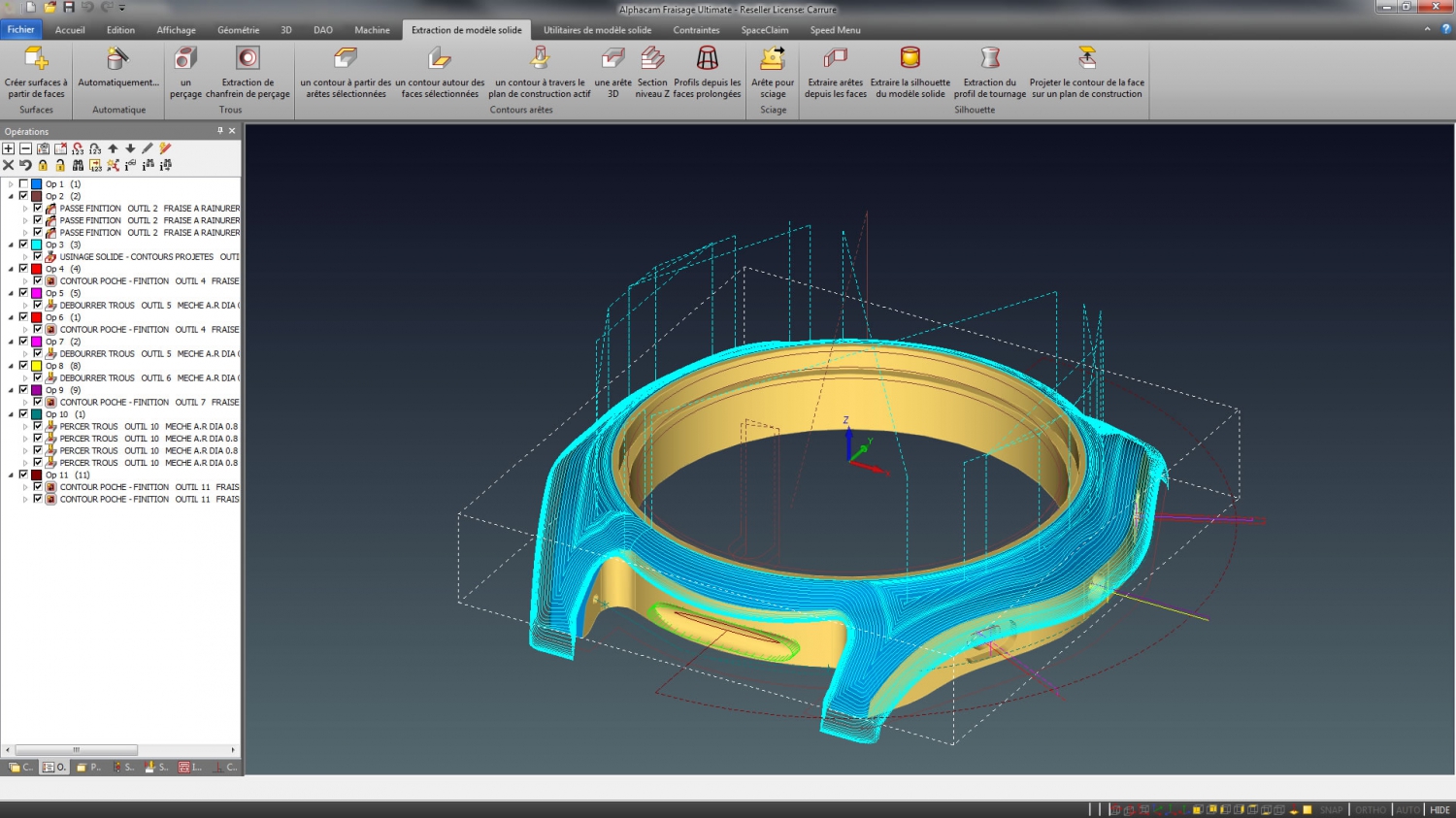Uncheck USINAGE SOLIDE operation checkbox
The width and height of the screenshot is (1456, 818).
pos(38,257)
